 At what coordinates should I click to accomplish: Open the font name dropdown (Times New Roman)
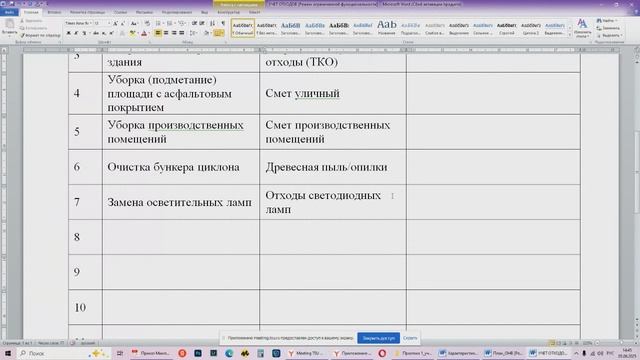(90, 24)
